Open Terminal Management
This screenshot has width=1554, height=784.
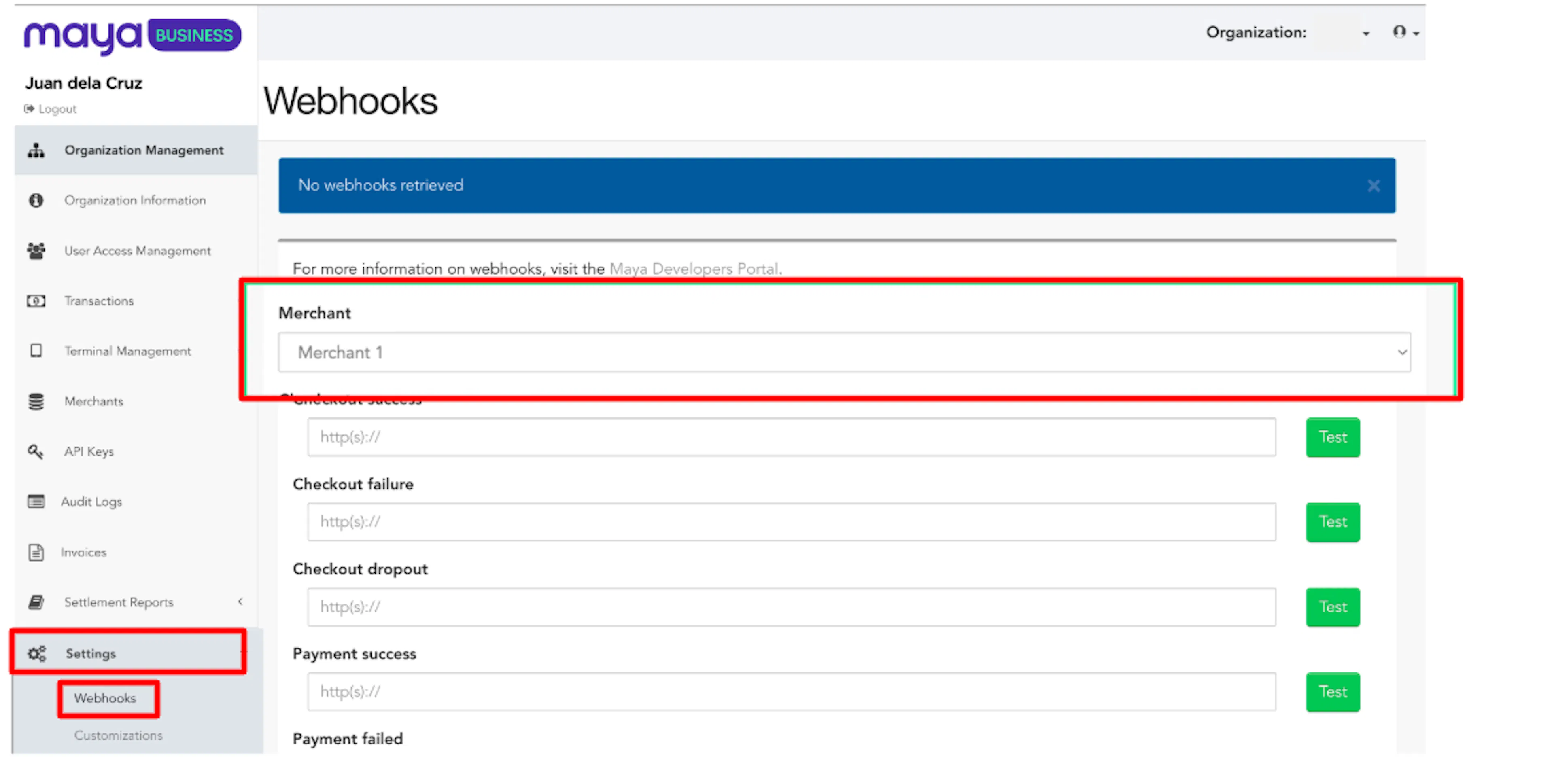click(128, 351)
